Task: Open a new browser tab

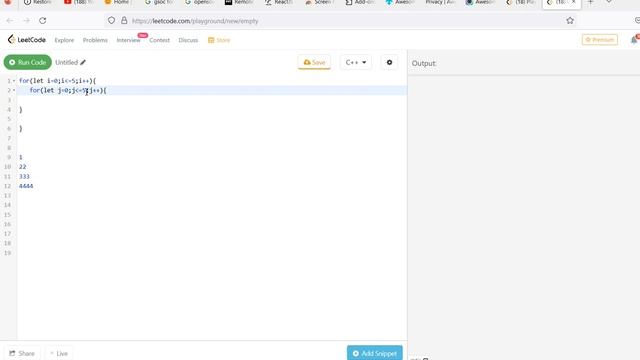Action: click(x=590, y=2)
